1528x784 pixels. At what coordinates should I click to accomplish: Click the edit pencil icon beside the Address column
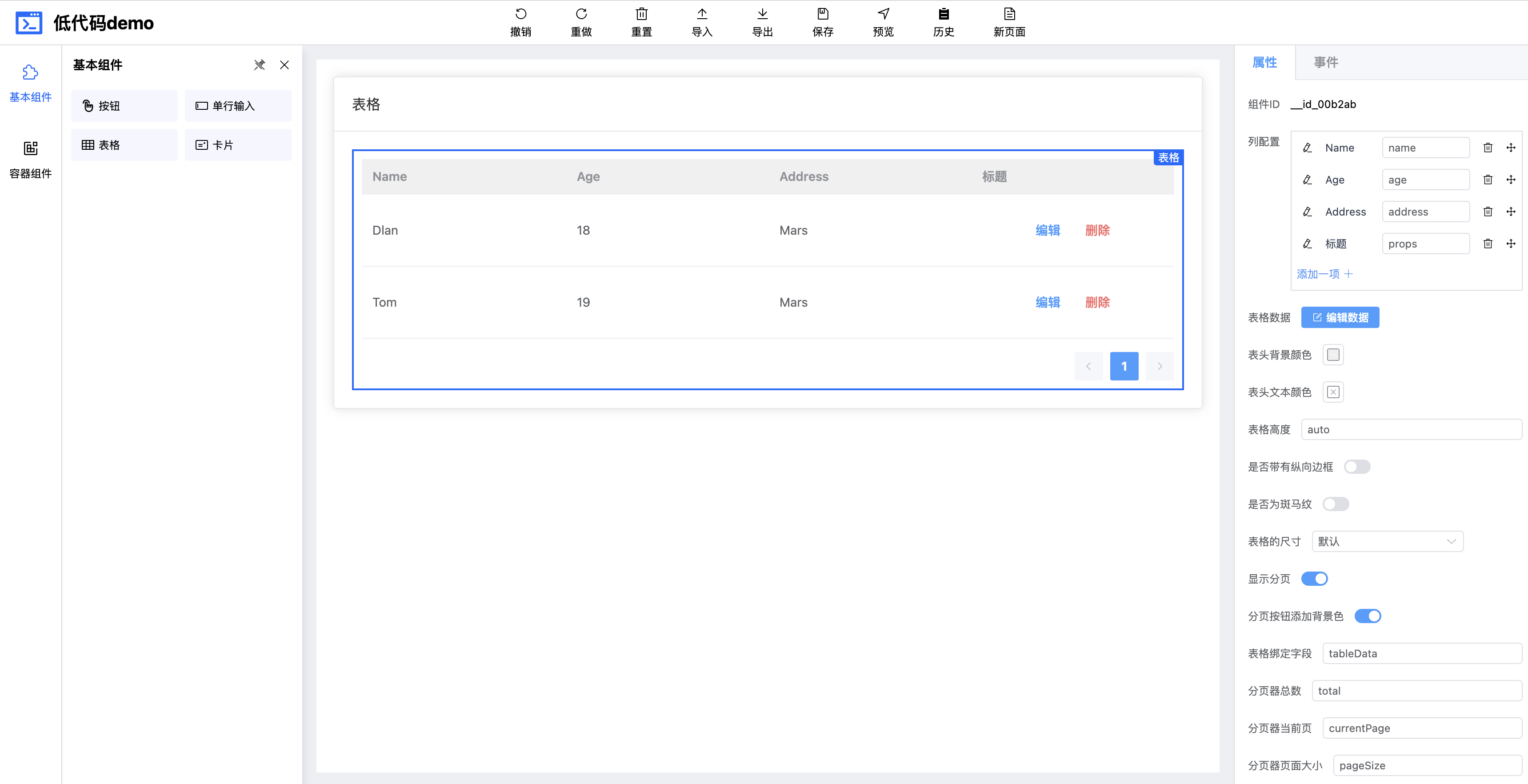tap(1308, 212)
